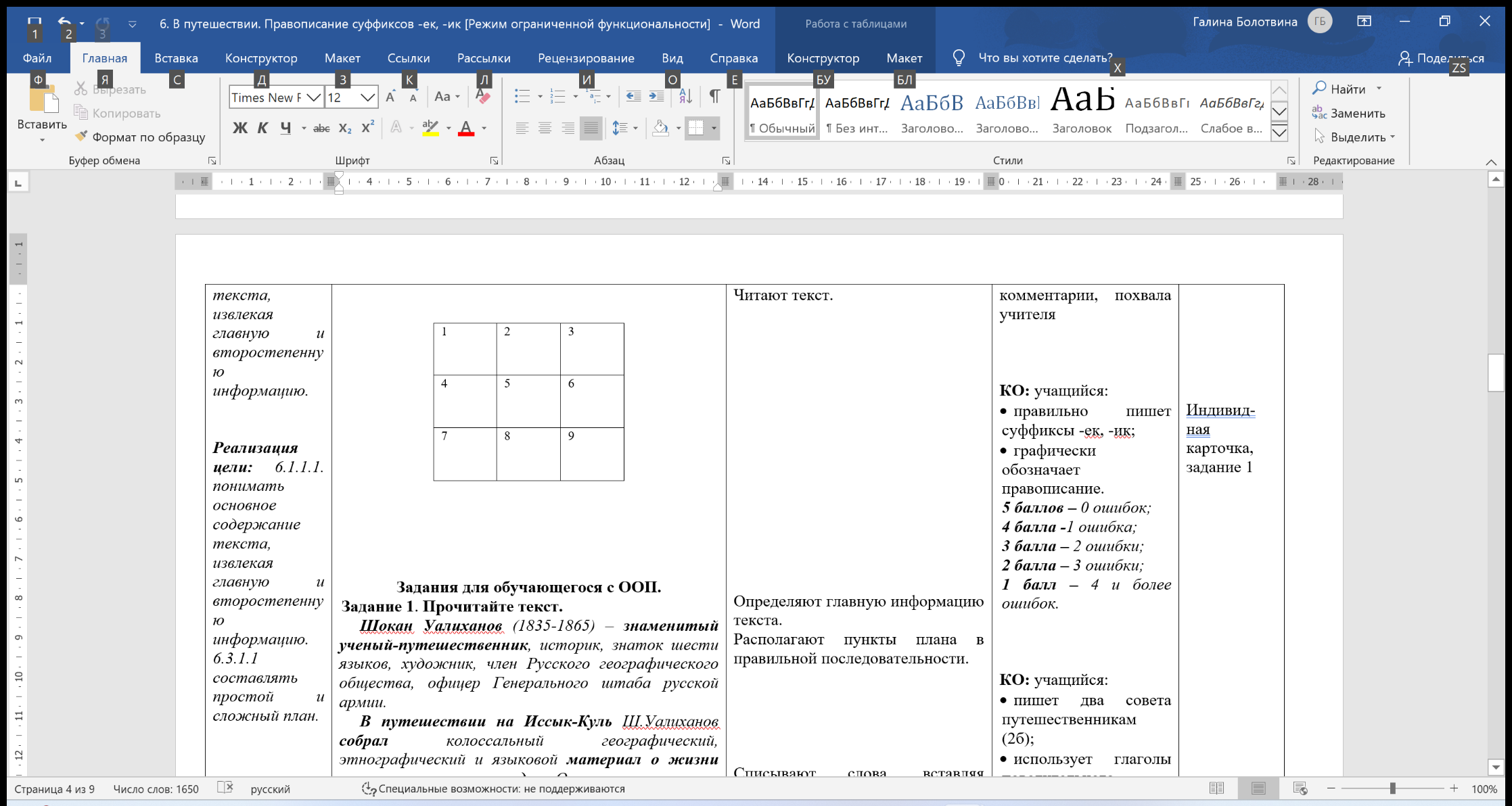
Task: Show paragraph marks with pilcrow icon
Action: click(x=714, y=97)
